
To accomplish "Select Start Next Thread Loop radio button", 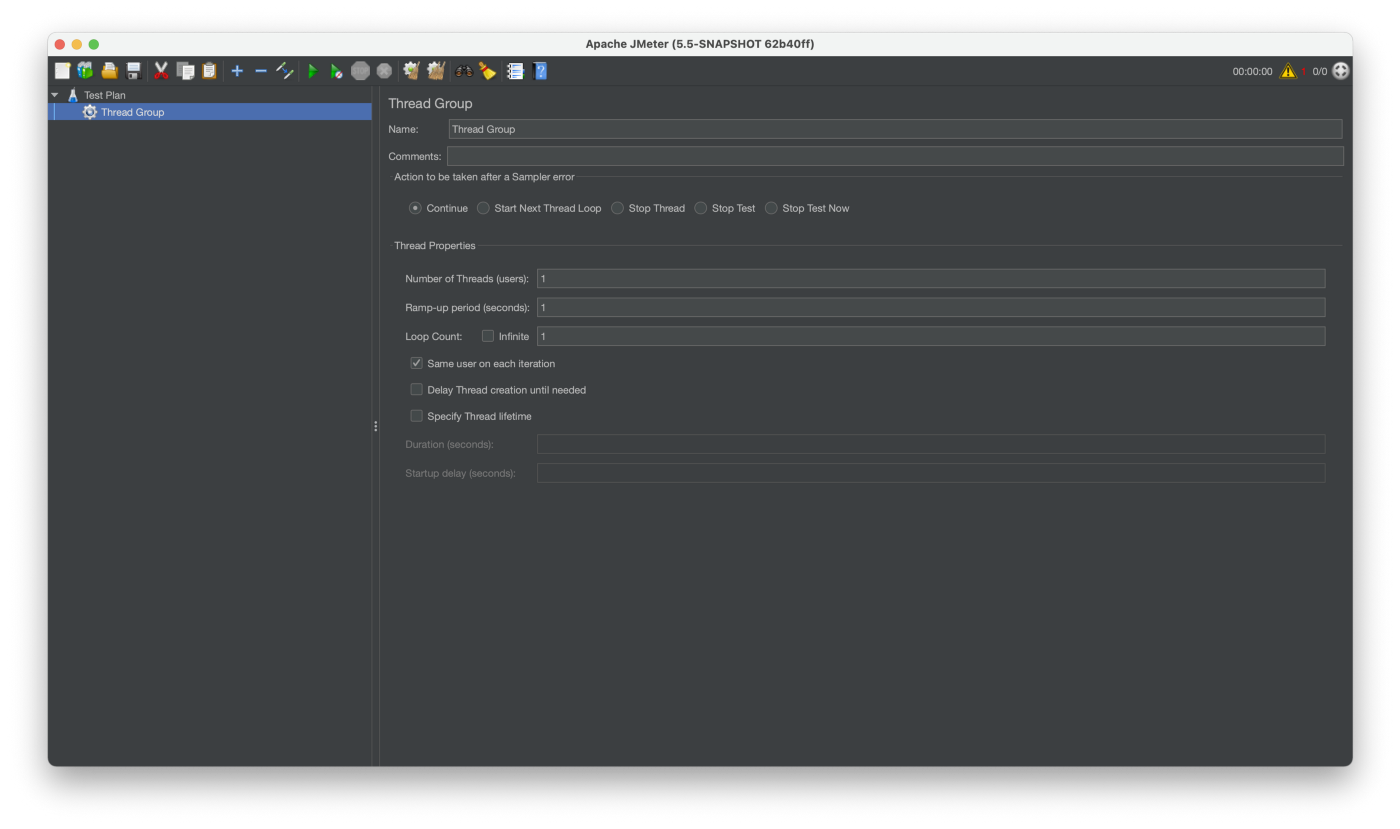I will click(483, 208).
